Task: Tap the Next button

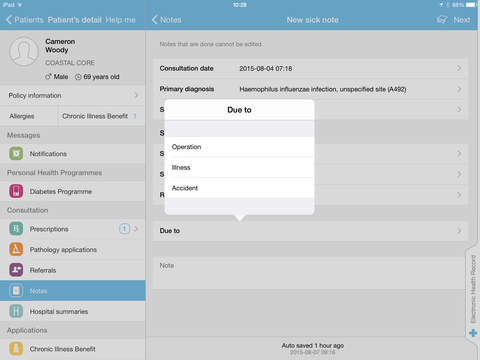Action: tap(462, 20)
